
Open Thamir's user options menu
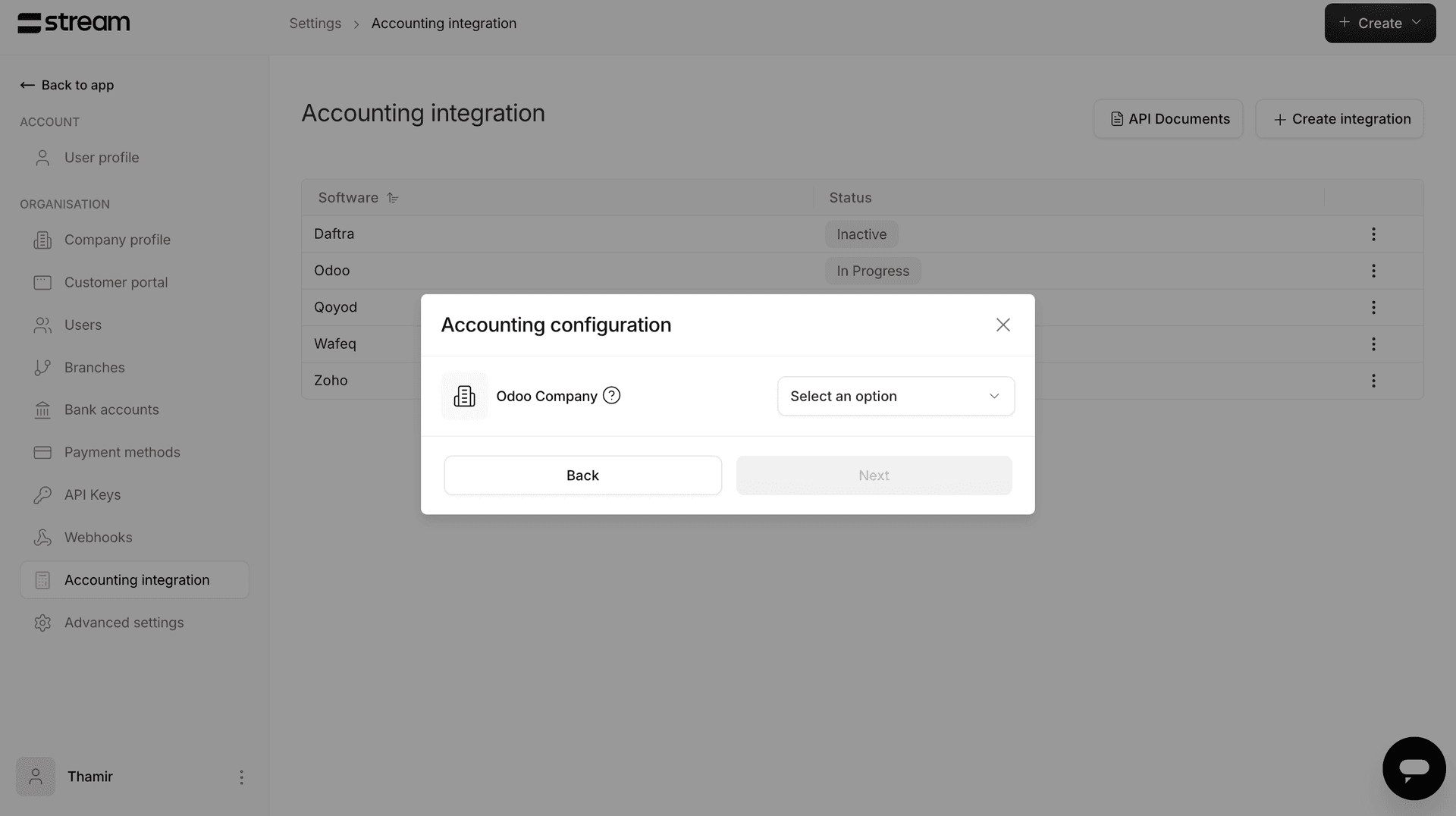point(241,777)
